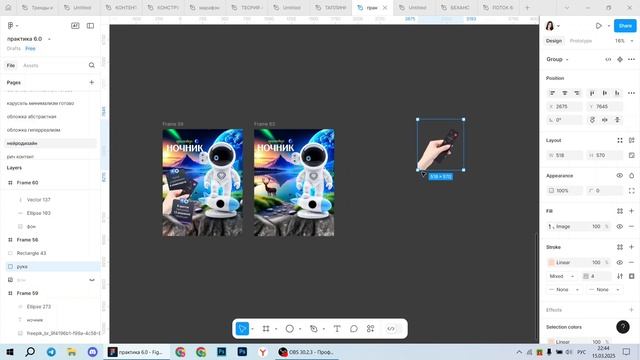This screenshot has height=360, width=640.
Task: Open the Actions tool in toolbar
Action: [x=371, y=329]
